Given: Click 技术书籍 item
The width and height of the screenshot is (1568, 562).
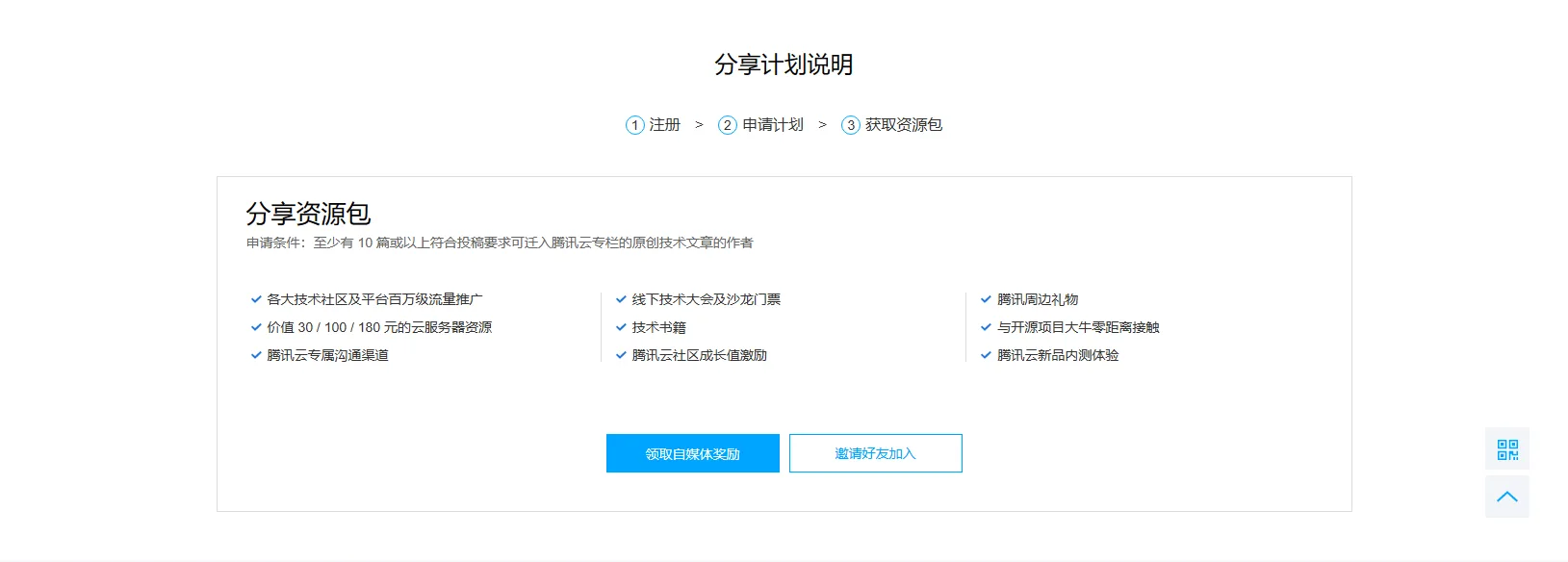Looking at the screenshot, I should (658, 327).
